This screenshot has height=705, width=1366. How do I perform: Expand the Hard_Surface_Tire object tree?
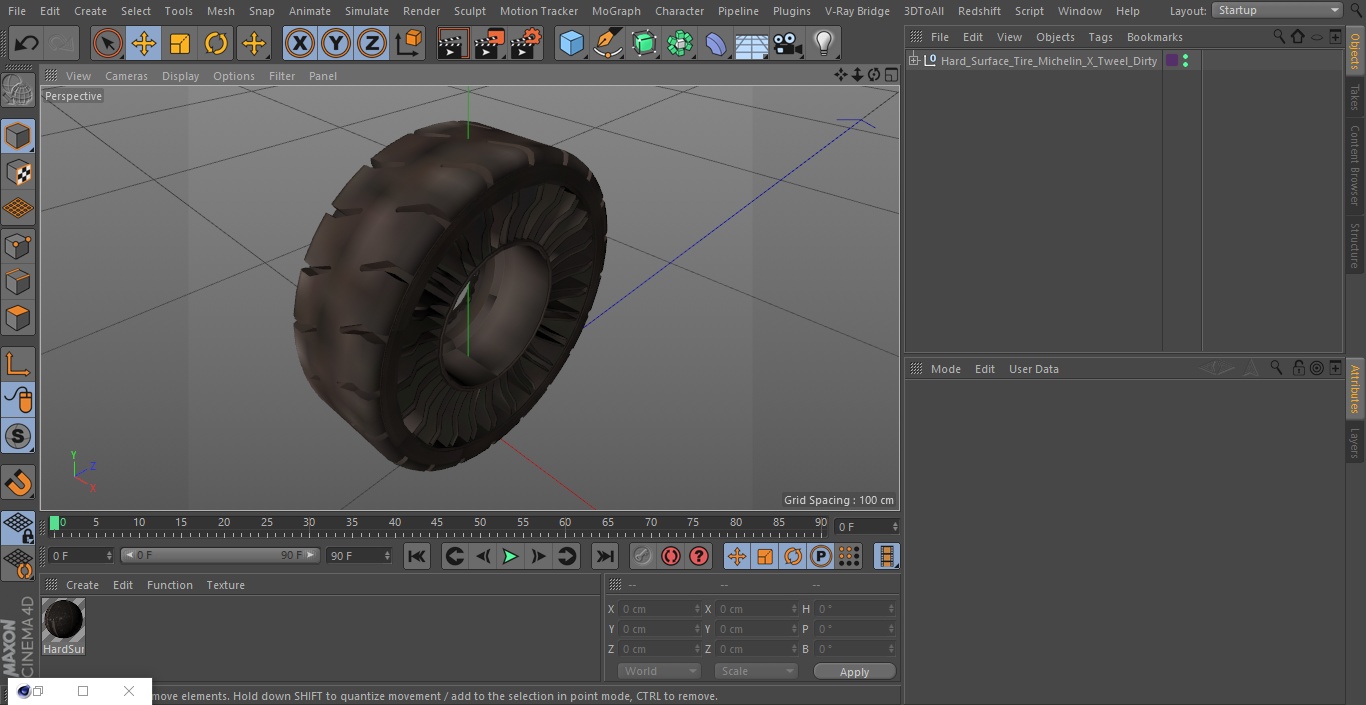[x=913, y=61]
